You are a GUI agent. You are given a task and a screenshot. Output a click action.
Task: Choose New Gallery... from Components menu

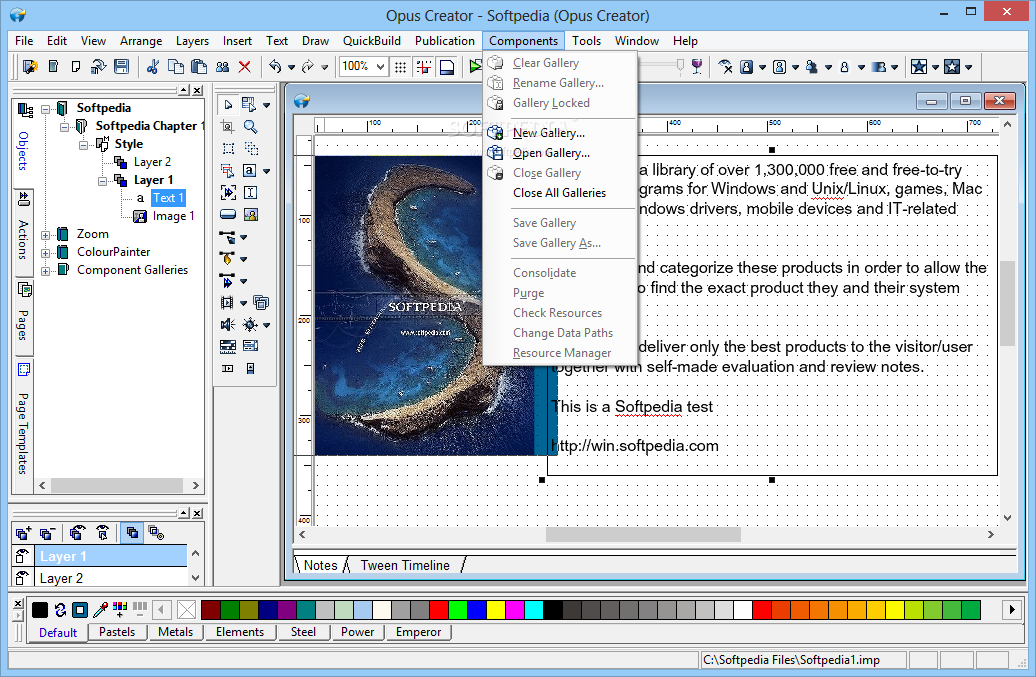tap(560, 133)
